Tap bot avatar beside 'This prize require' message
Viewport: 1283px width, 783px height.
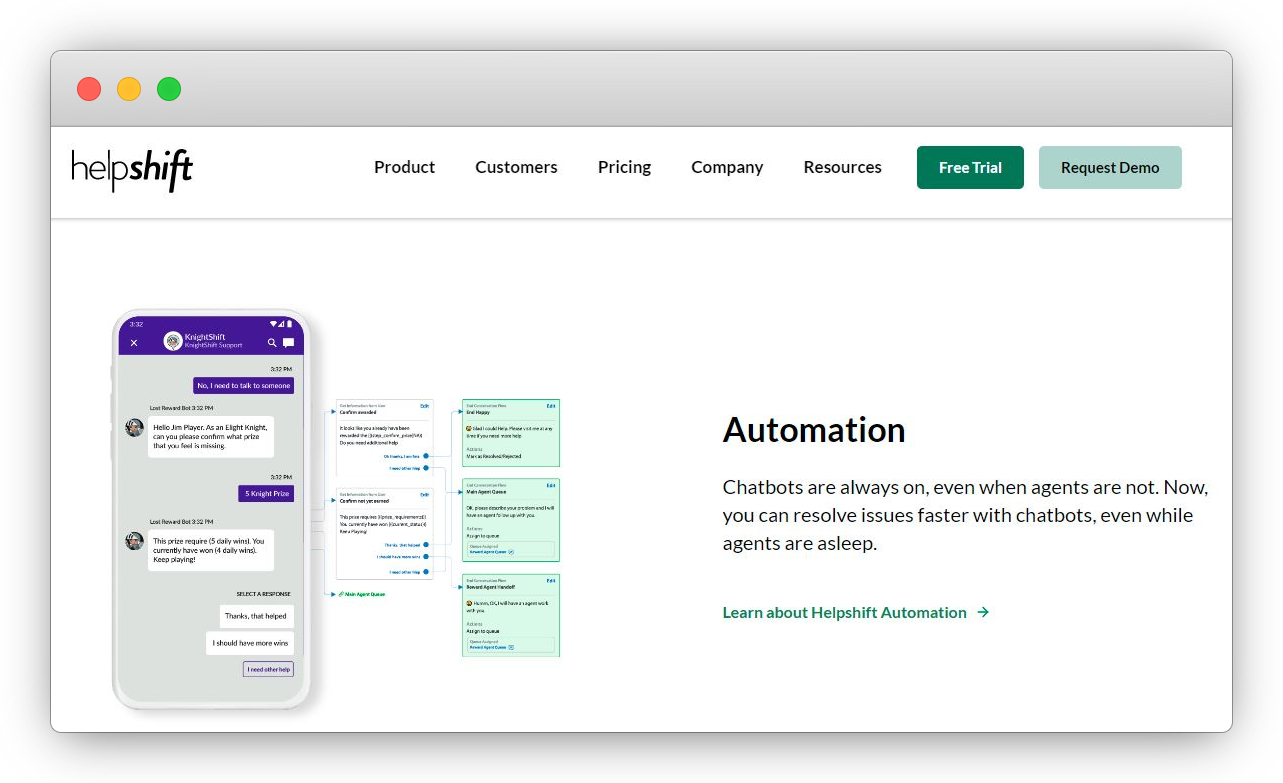click(x=134, y=541)
